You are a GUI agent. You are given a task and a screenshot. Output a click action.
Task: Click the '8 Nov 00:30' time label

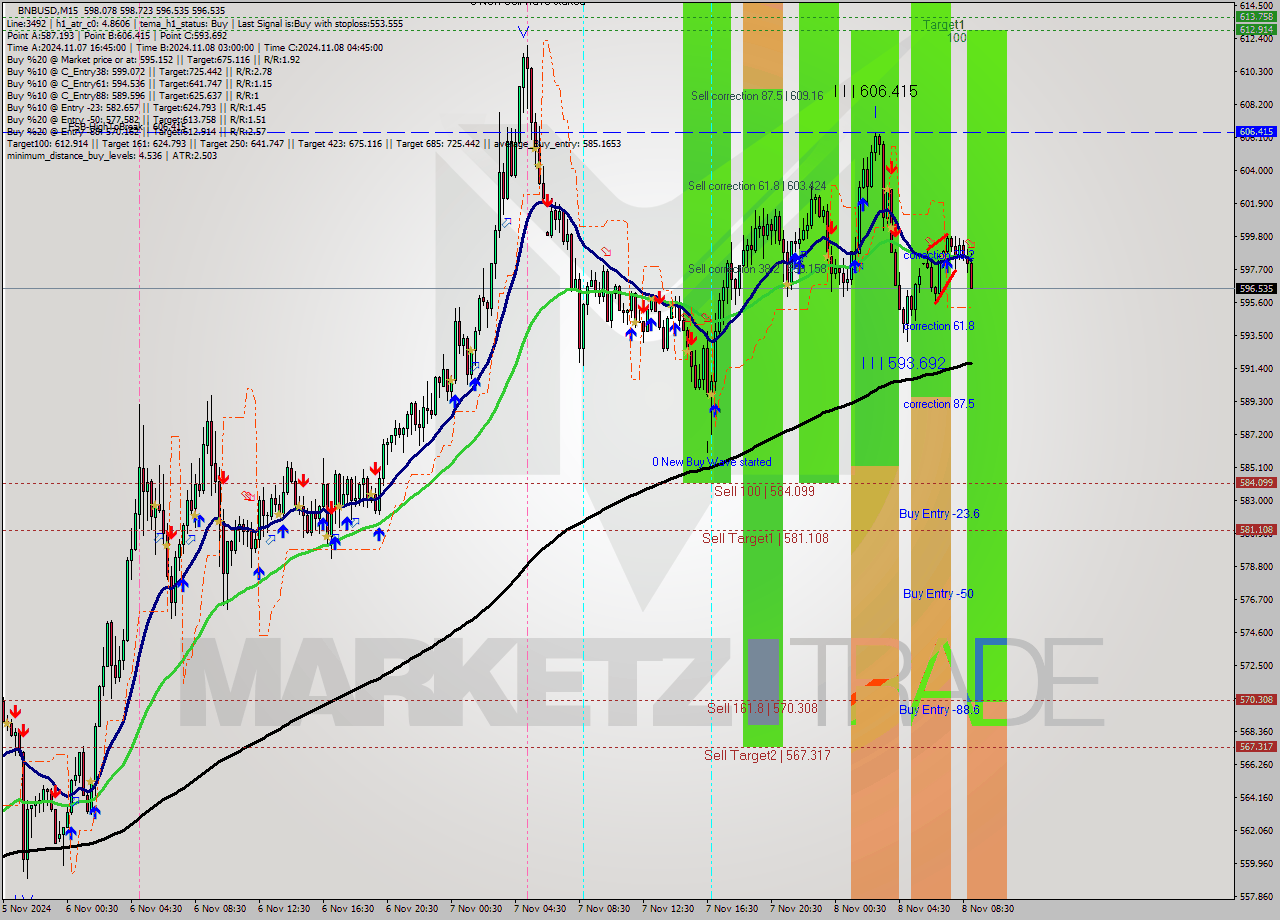coord(862,908)
